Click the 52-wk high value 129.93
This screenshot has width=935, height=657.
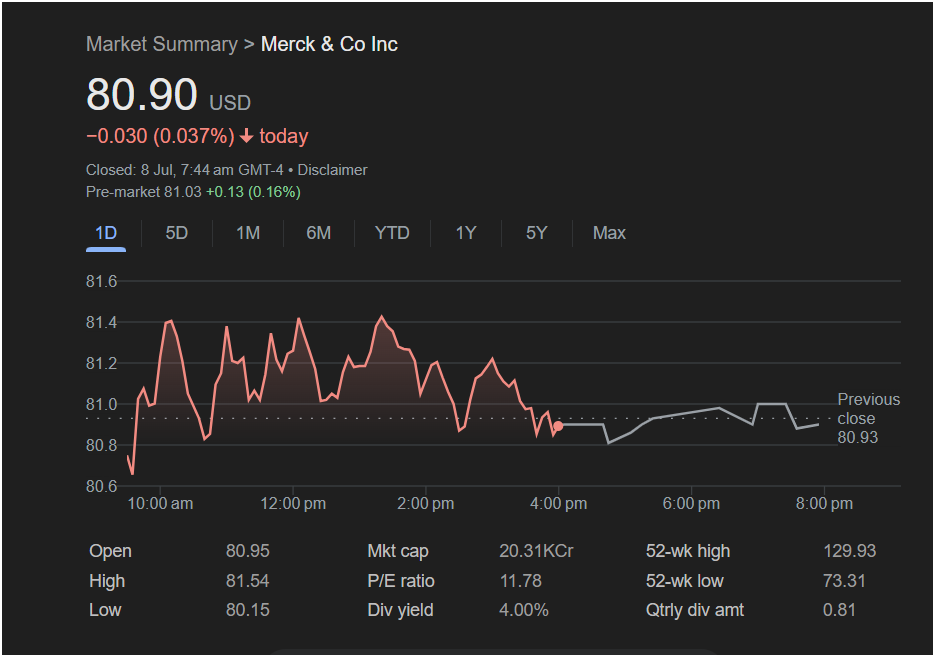[x=850, y=551]
